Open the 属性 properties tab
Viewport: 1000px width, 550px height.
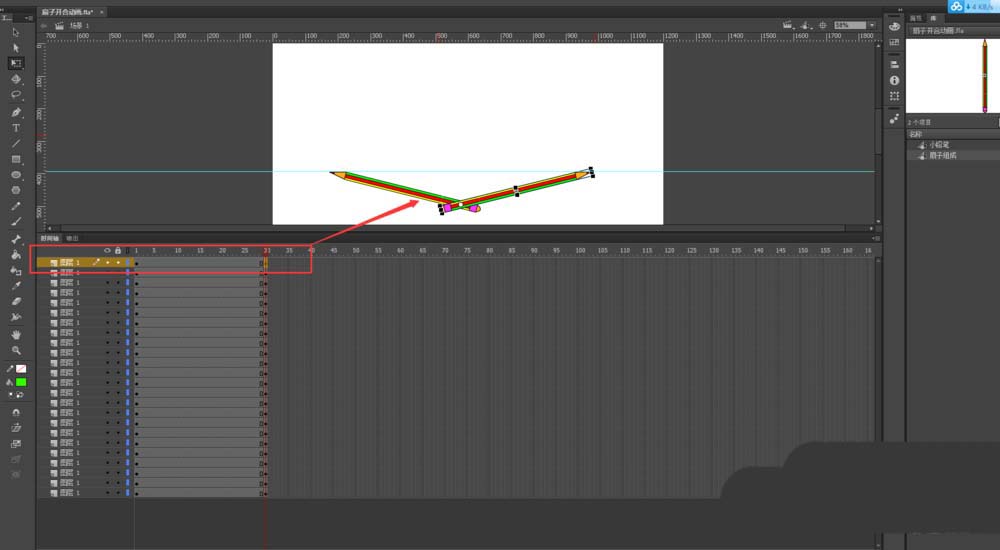point(915,18)
